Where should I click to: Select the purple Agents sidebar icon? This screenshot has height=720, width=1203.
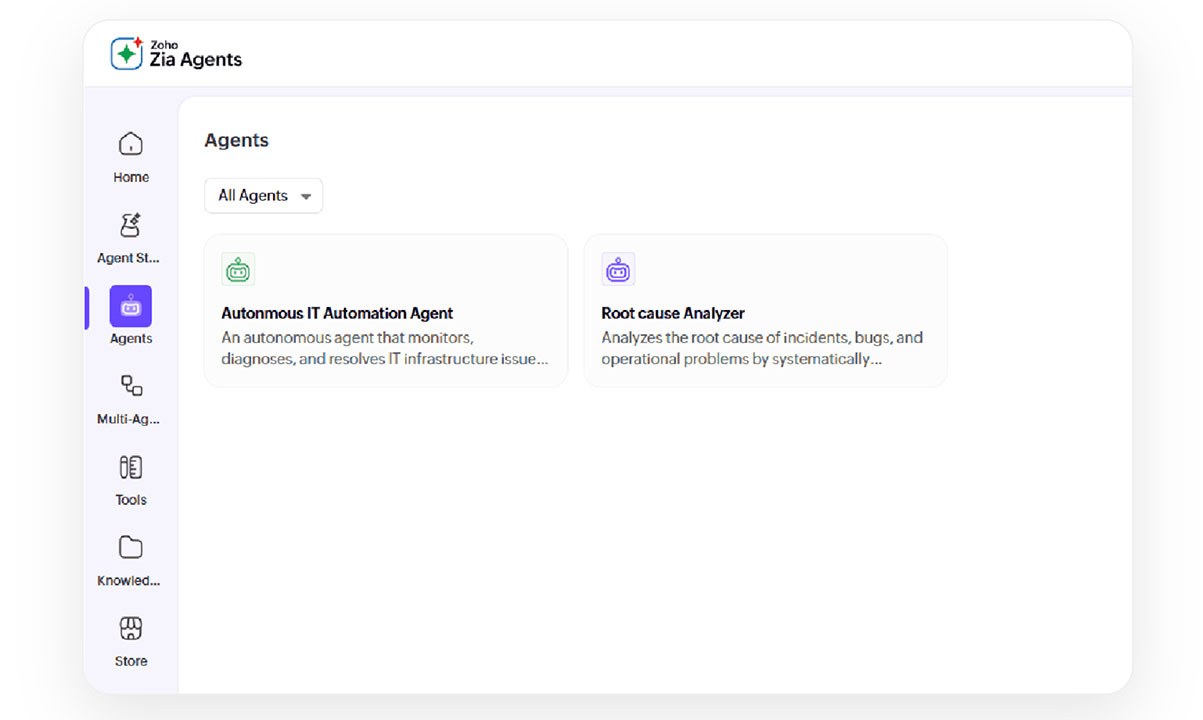tap(131, 306)
